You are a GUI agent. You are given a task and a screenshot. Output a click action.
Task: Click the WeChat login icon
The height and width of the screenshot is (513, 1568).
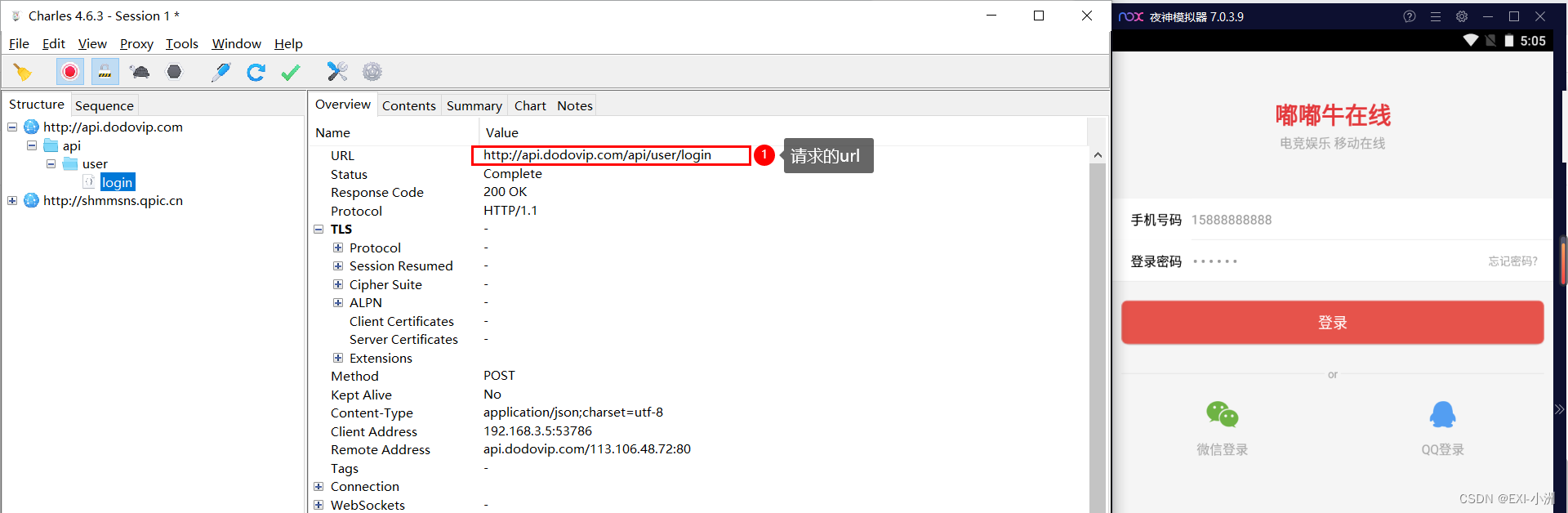[x=1222, y=415]
